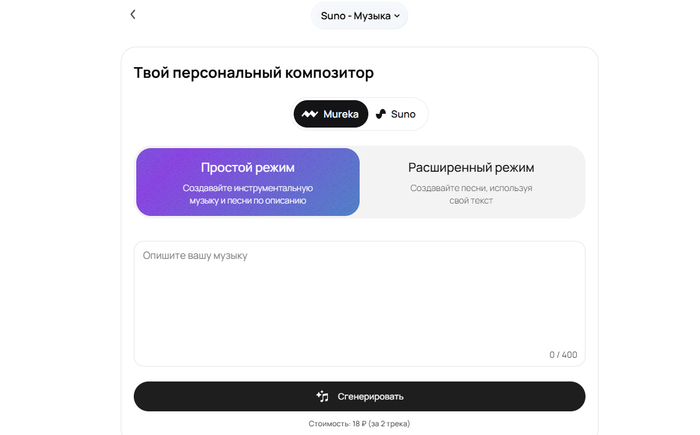700x435 pixels.
Task: Click the '(за 2 трека)' note below the button
Action: pos(390,424)
